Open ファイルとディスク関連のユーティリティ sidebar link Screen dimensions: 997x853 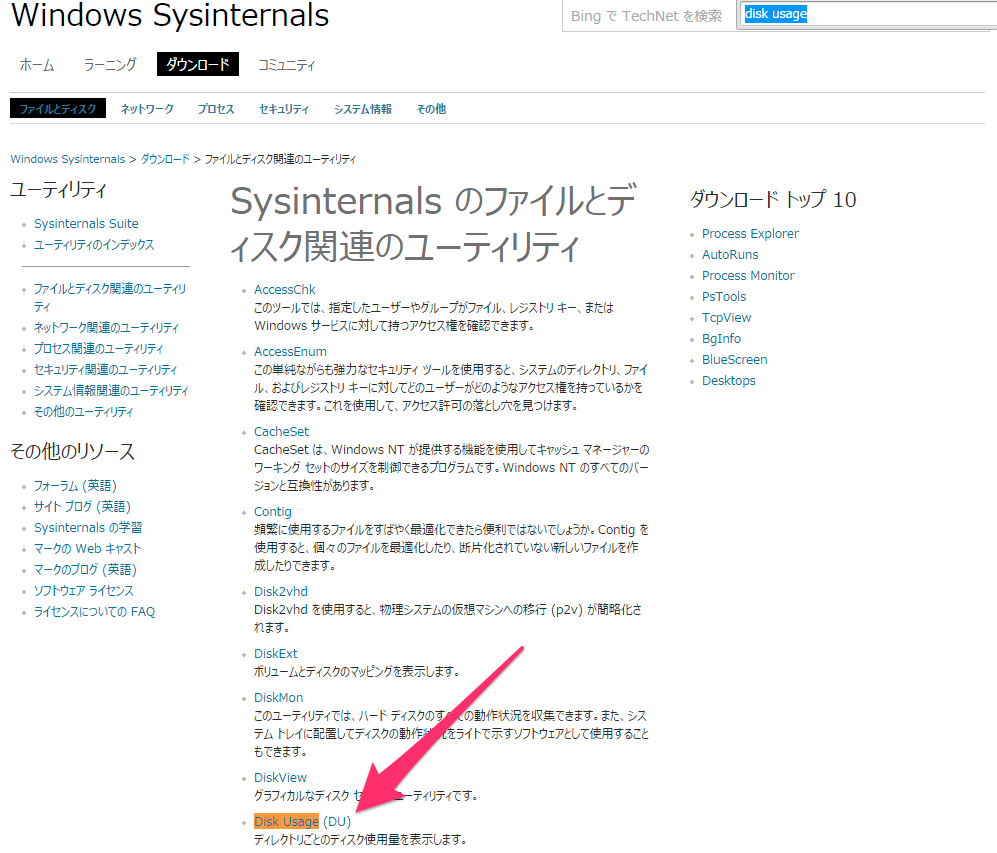point(110,297)
